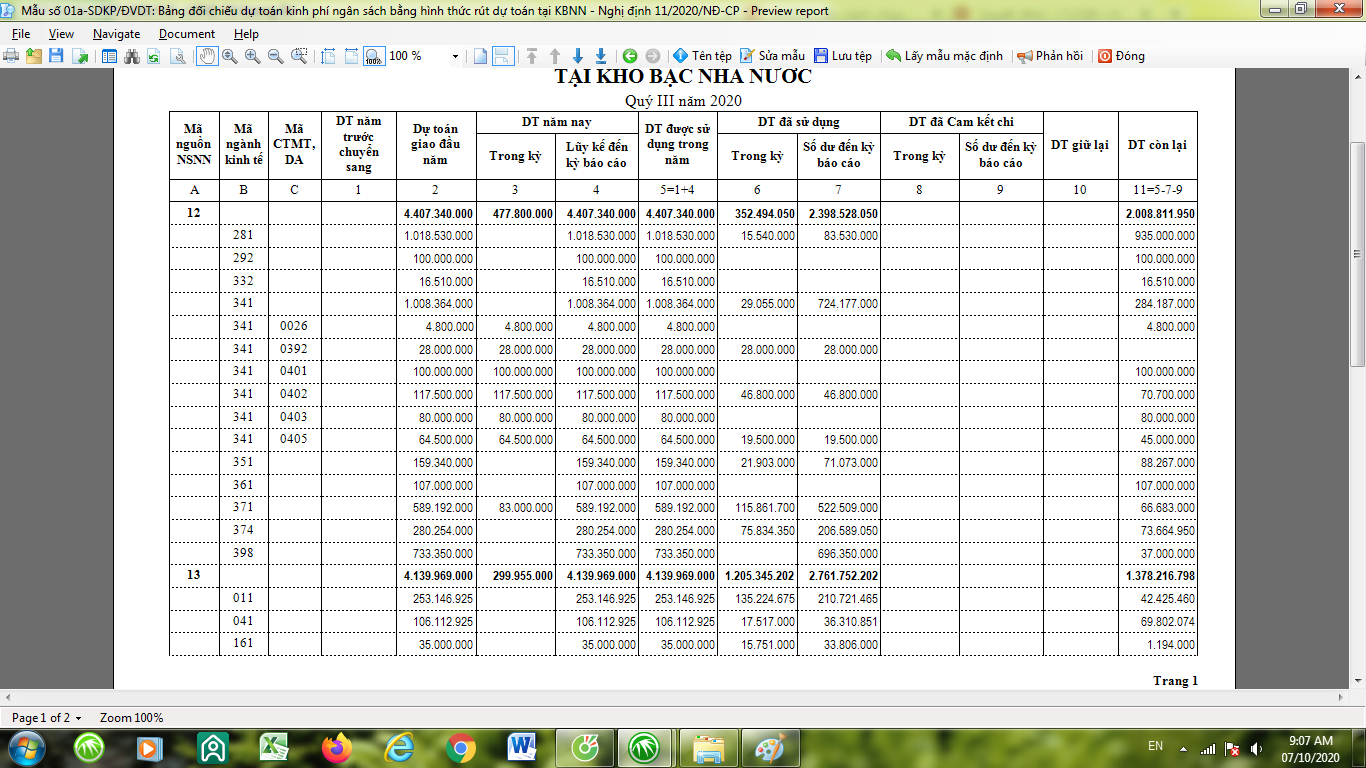Launch Firefox from the taskbar
This screenshot has height=768, width=1366.
pyautogui.click(x=337, y=747)
